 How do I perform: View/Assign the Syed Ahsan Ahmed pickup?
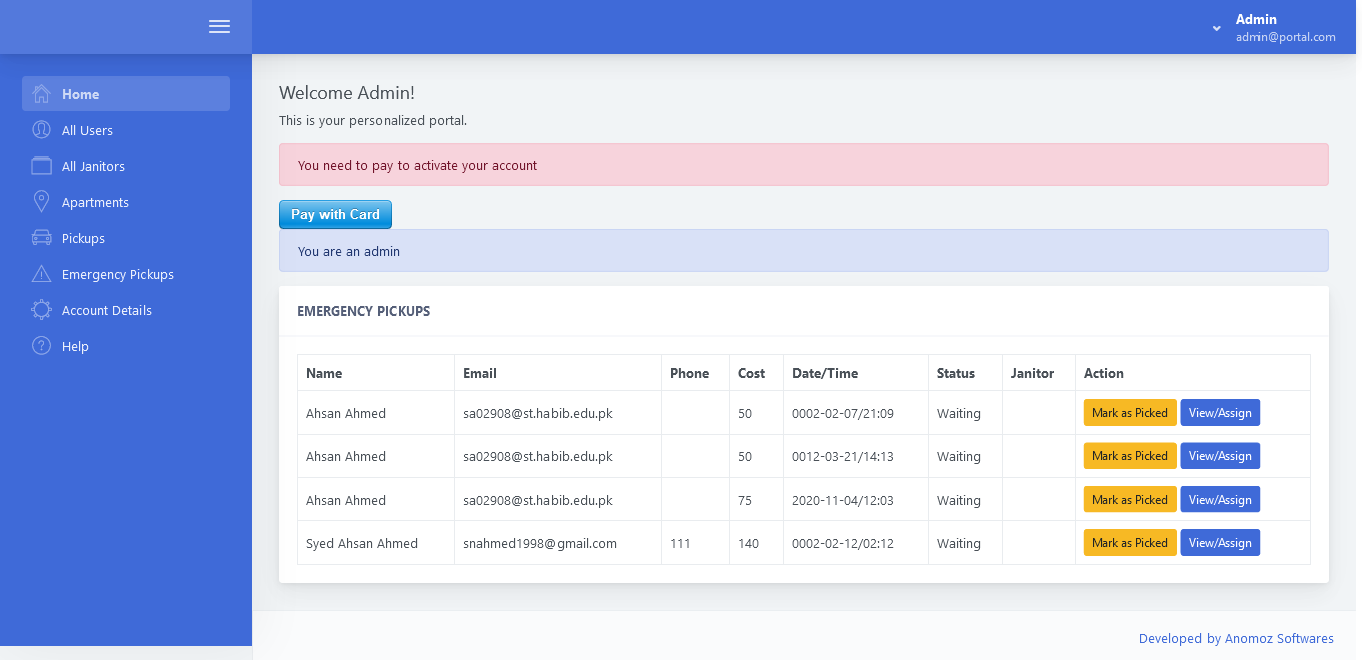1219,543
